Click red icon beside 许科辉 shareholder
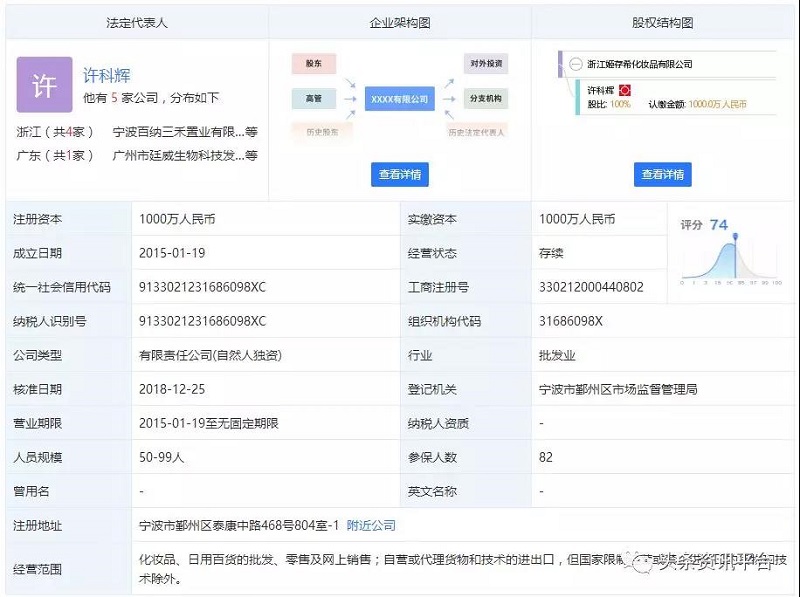 click(x=626, y=90)
